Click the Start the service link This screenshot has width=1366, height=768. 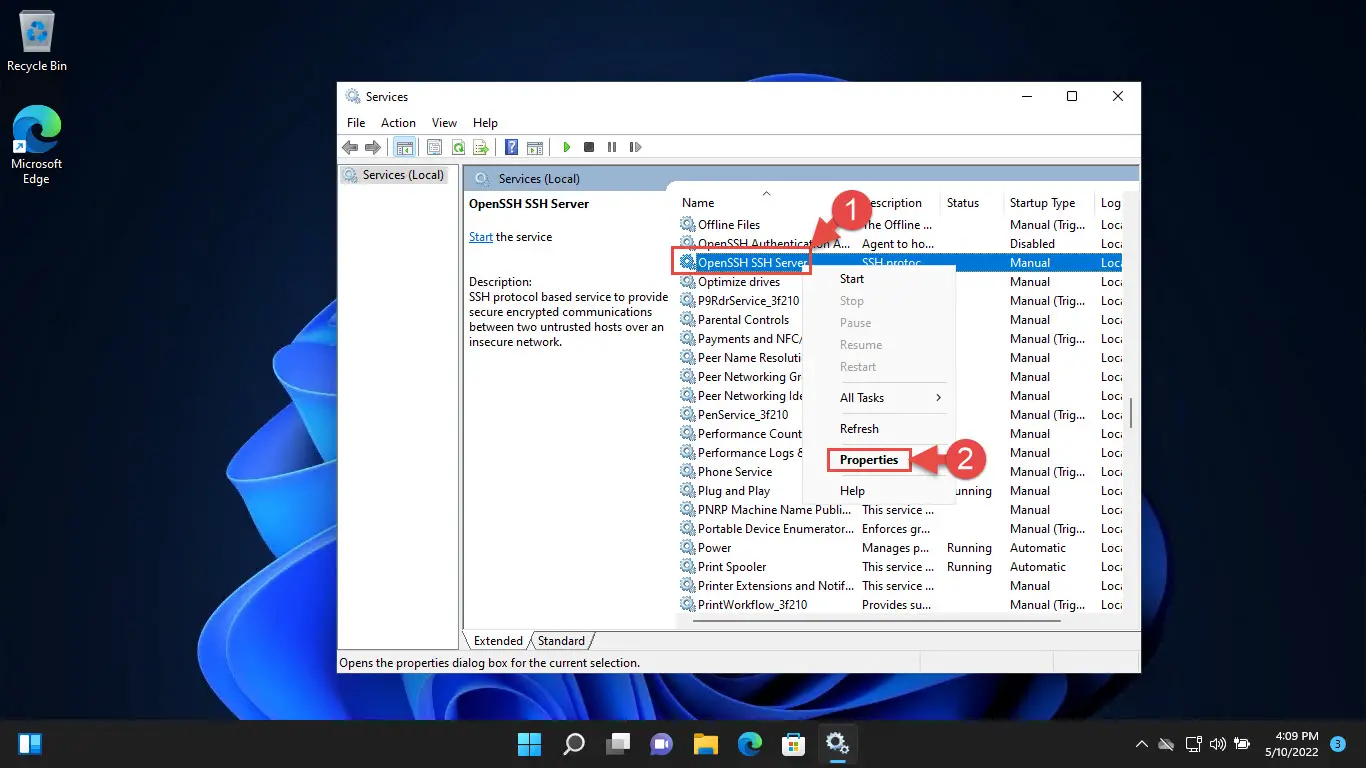(x=481, y=237)
